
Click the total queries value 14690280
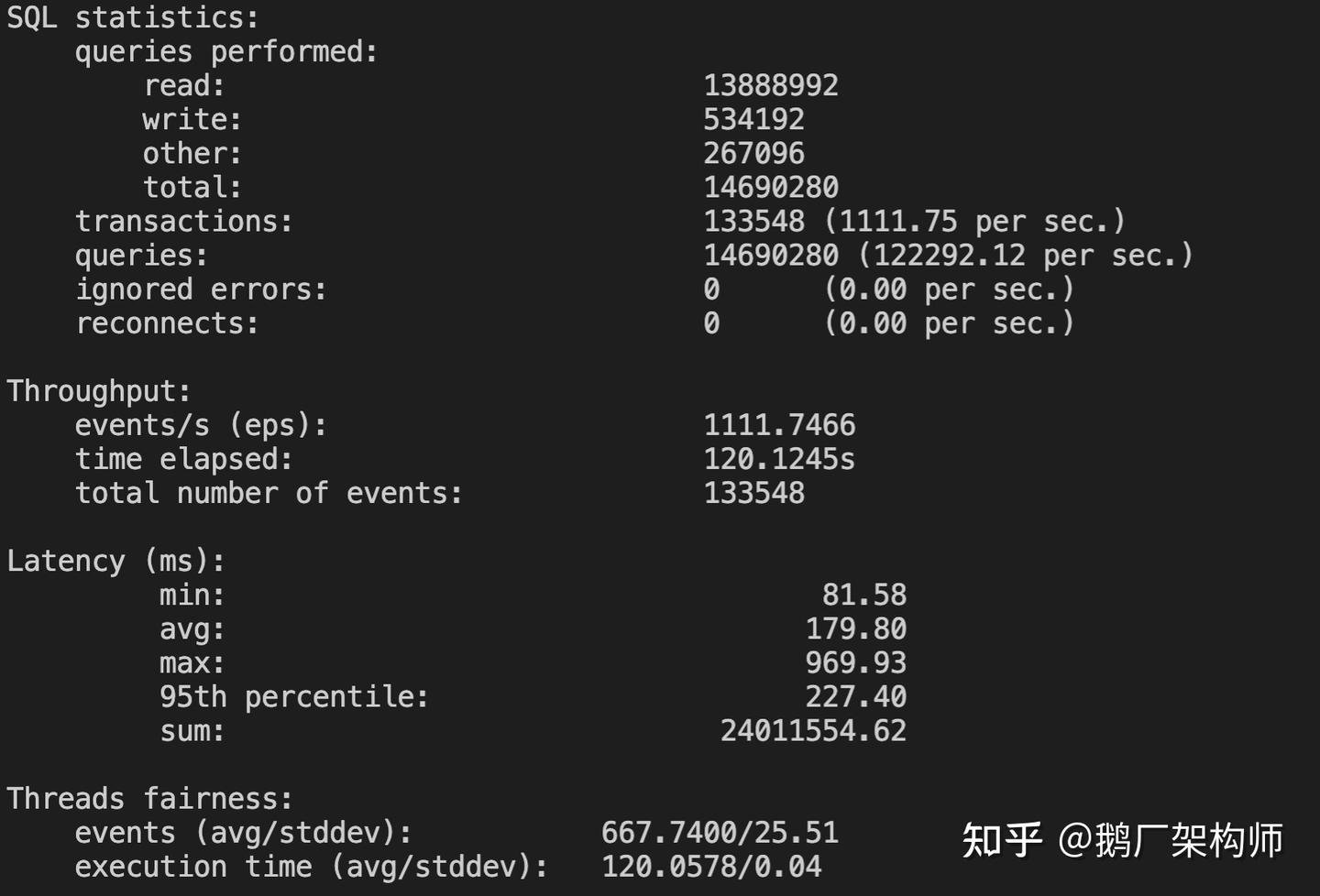click(771, 187)
